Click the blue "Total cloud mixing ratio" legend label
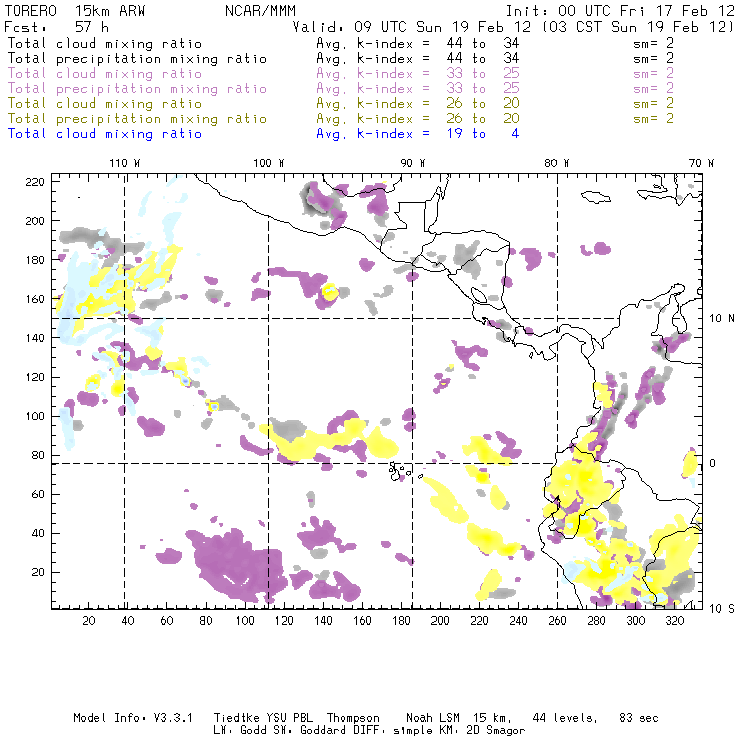This screenshot has height=740, width=740. coord(105,134)
